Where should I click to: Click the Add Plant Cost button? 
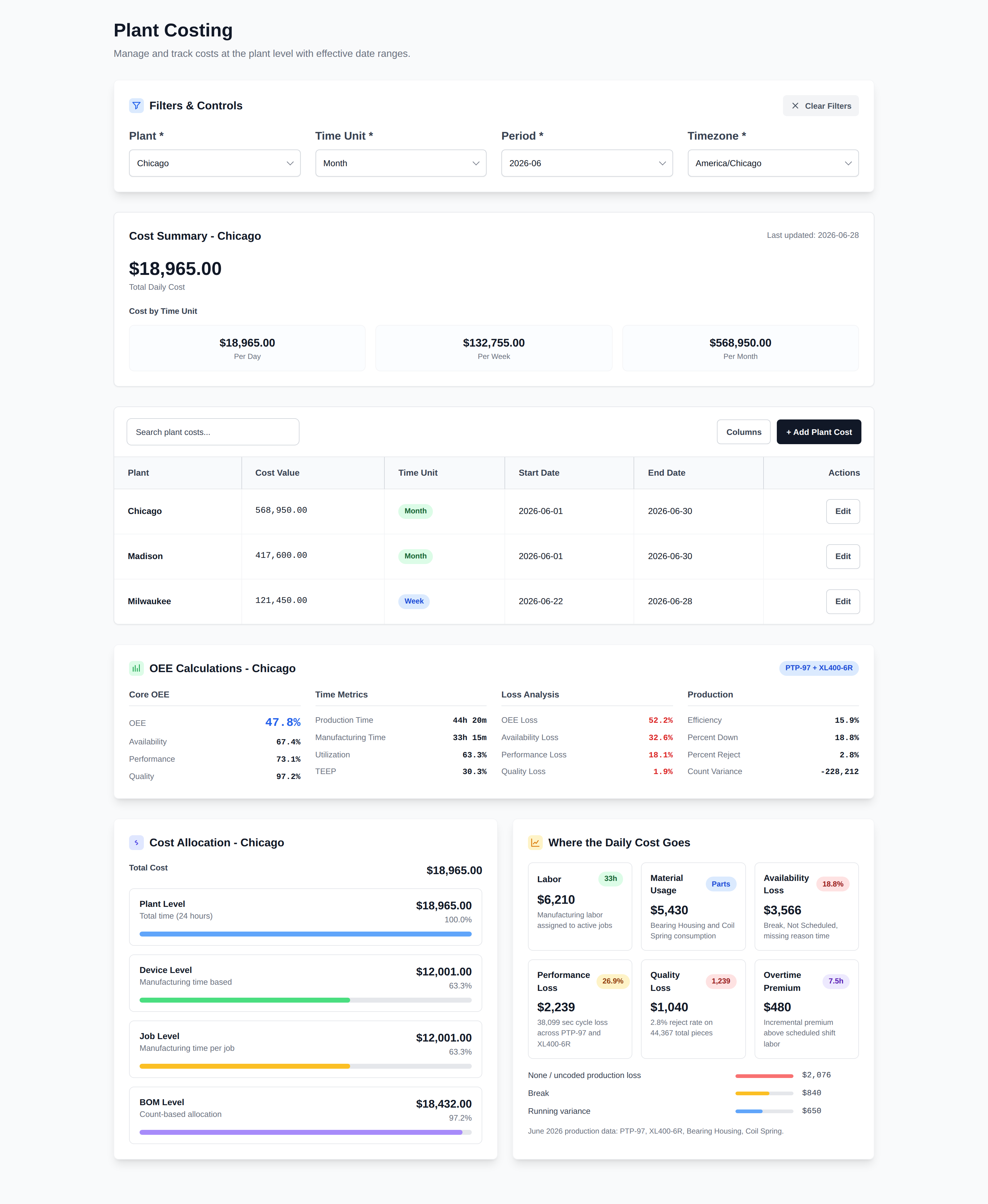[x=818, y=432]
